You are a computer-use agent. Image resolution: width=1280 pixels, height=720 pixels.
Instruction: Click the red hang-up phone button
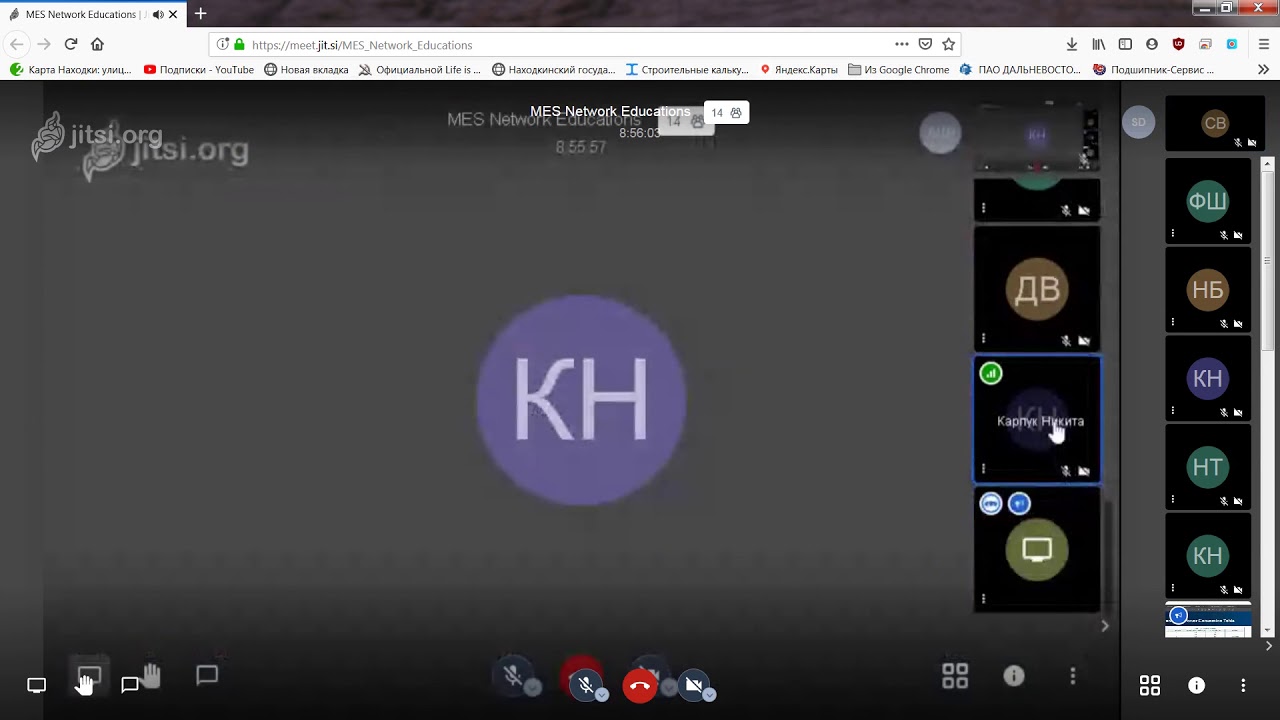[640, 685]
